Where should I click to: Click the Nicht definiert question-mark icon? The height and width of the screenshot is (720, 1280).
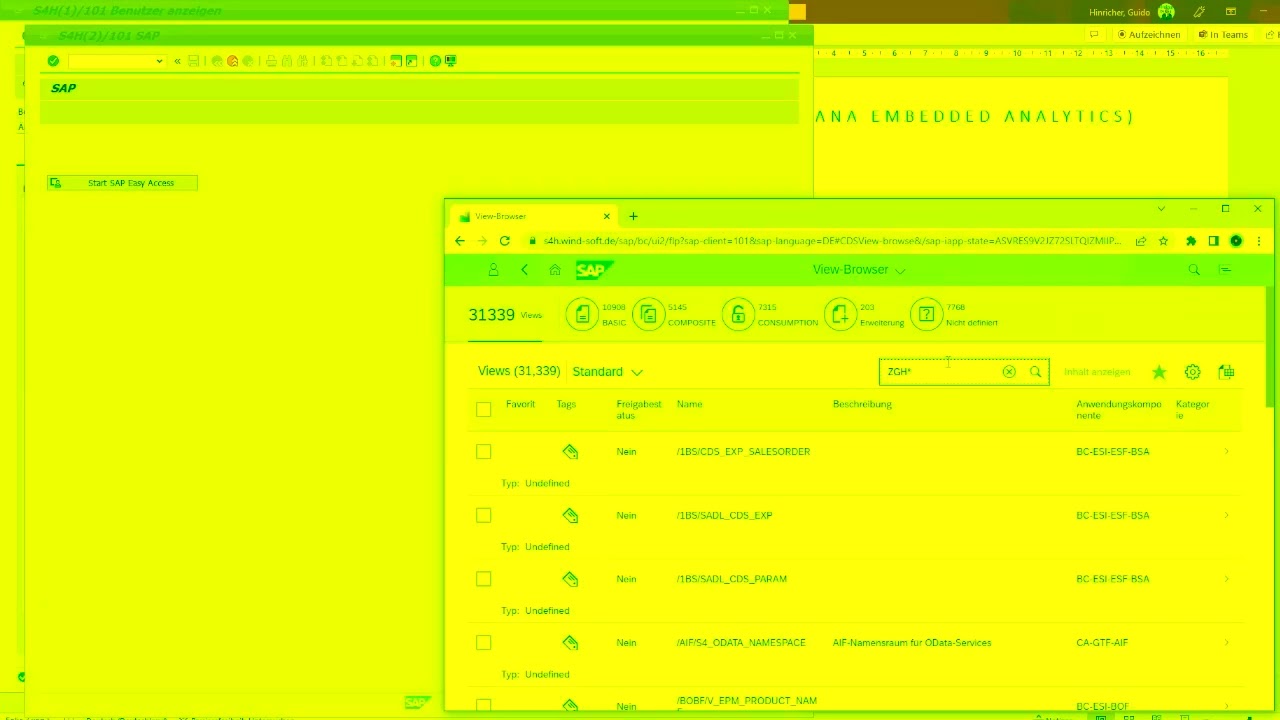click(926, 315)
